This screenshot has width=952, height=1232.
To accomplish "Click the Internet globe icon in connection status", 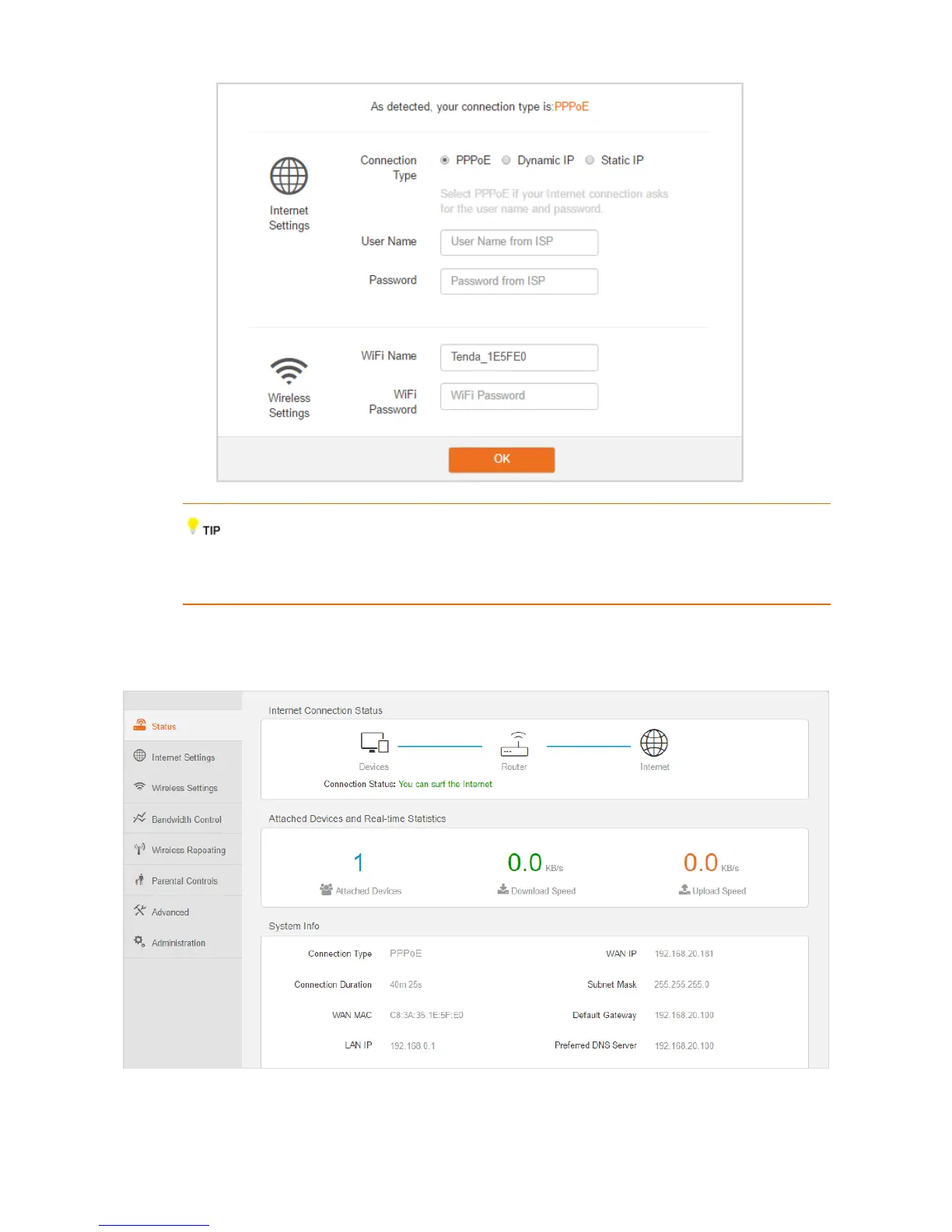I will coord(654,743).
